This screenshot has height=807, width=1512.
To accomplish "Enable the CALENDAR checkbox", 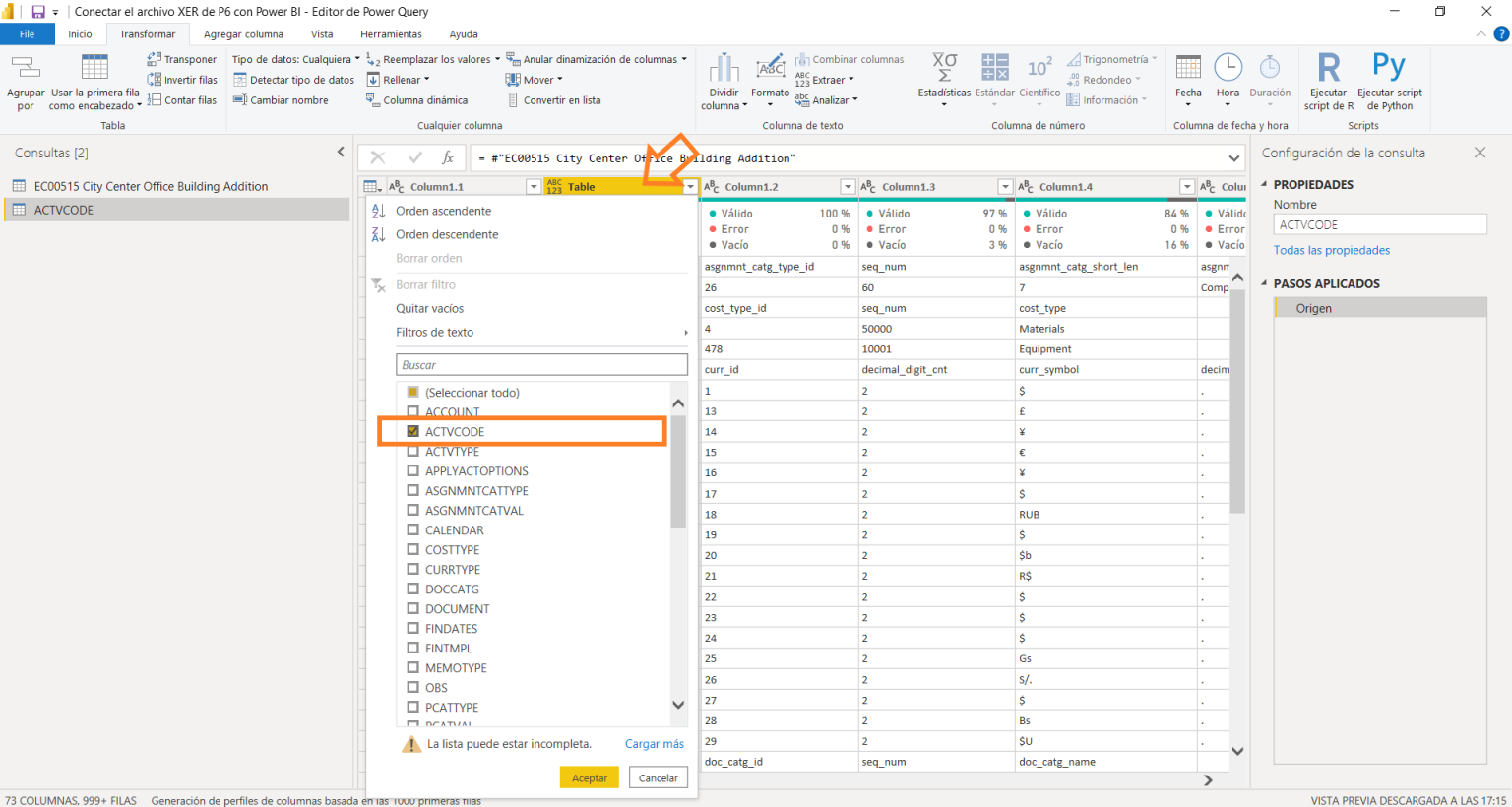I will (x=412, y=529).
